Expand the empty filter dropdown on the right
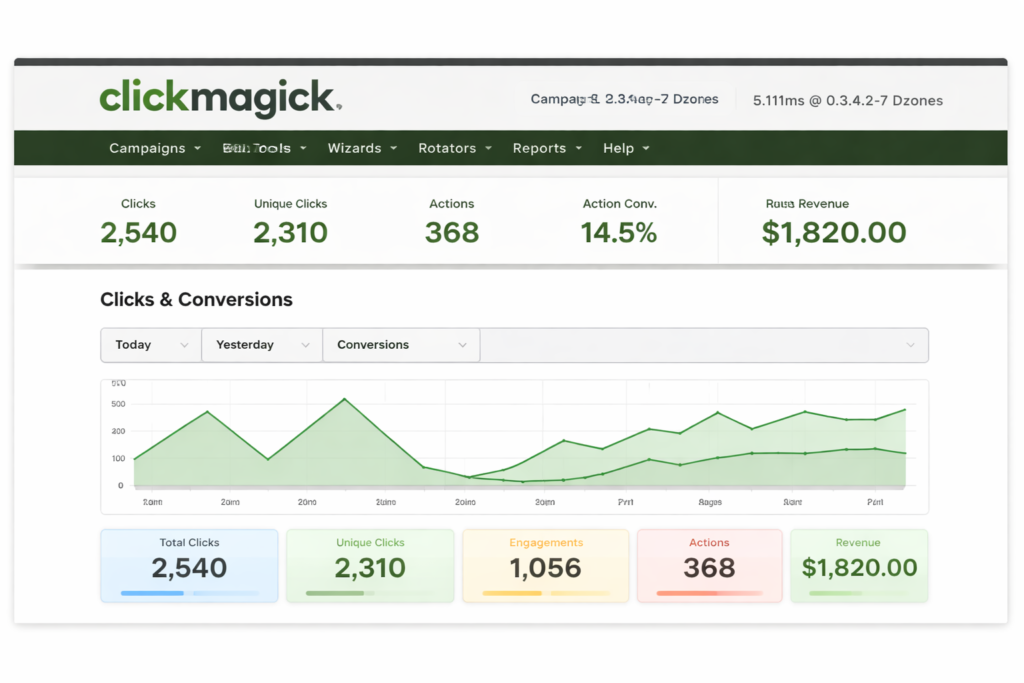Image resolution: width=1024 pixels, height=683 pixels. (x=703, y=344)
